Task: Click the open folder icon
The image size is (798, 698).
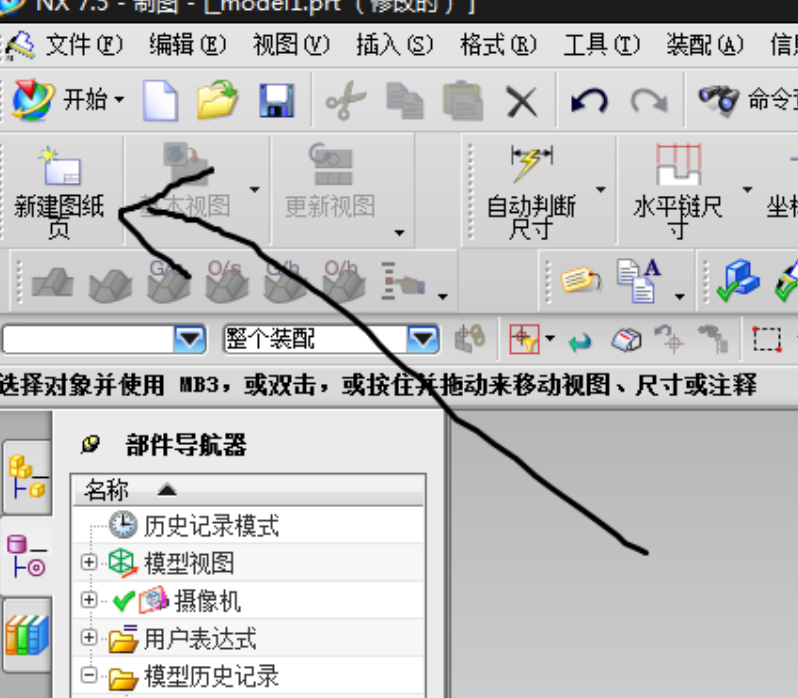Action: [218, 99]
